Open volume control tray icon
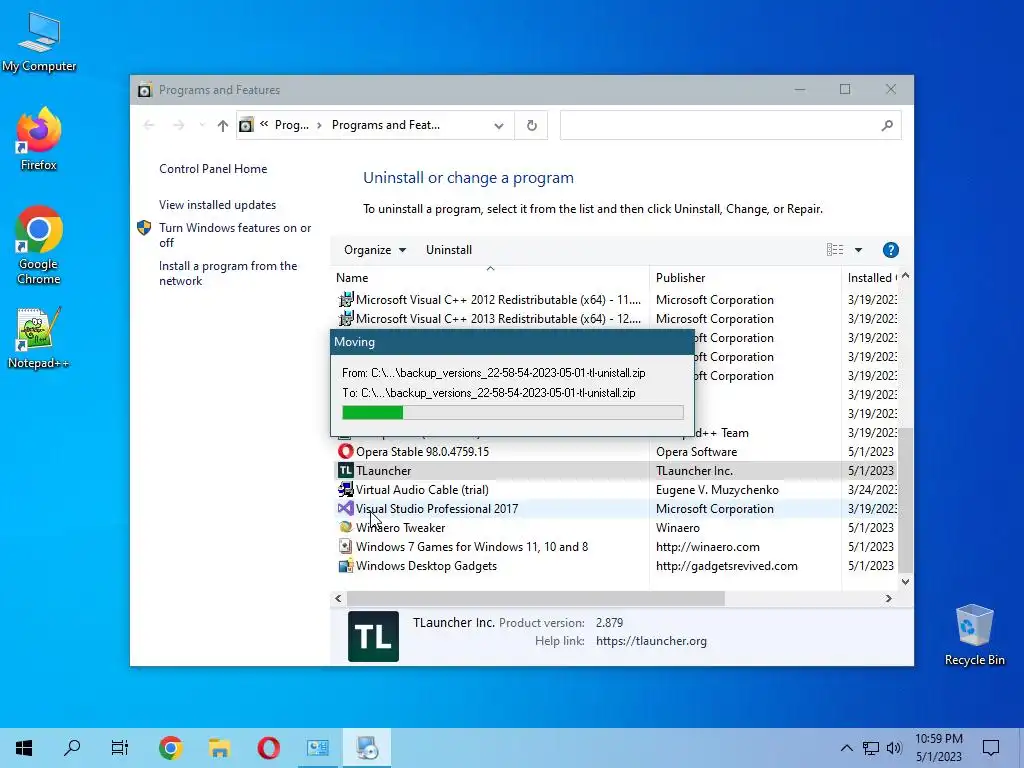Screen dimensions: 1024x768 click(894, 748)
